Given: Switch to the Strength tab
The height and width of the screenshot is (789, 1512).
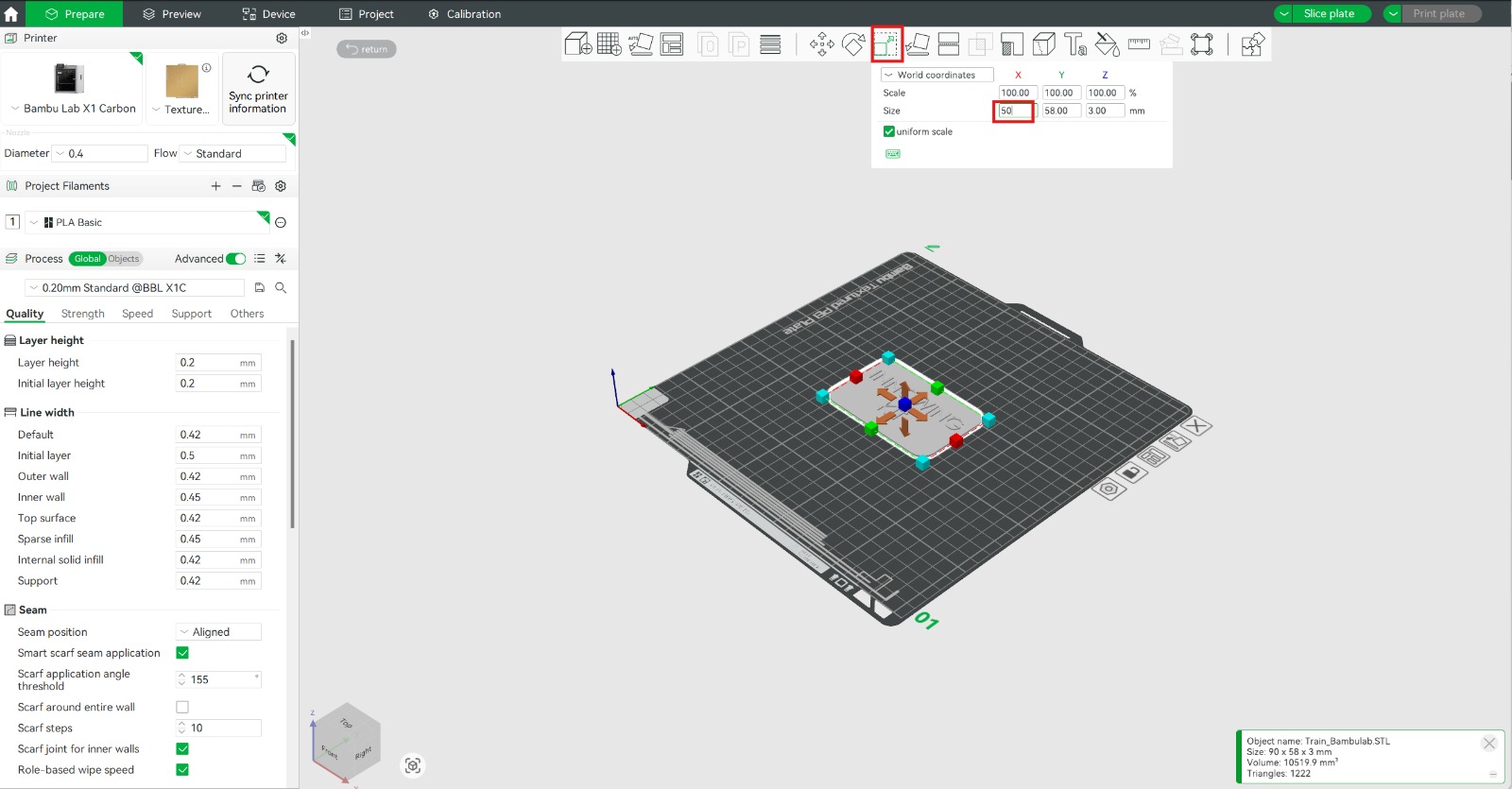Looking at the screenshot, I should pos(83,314).
